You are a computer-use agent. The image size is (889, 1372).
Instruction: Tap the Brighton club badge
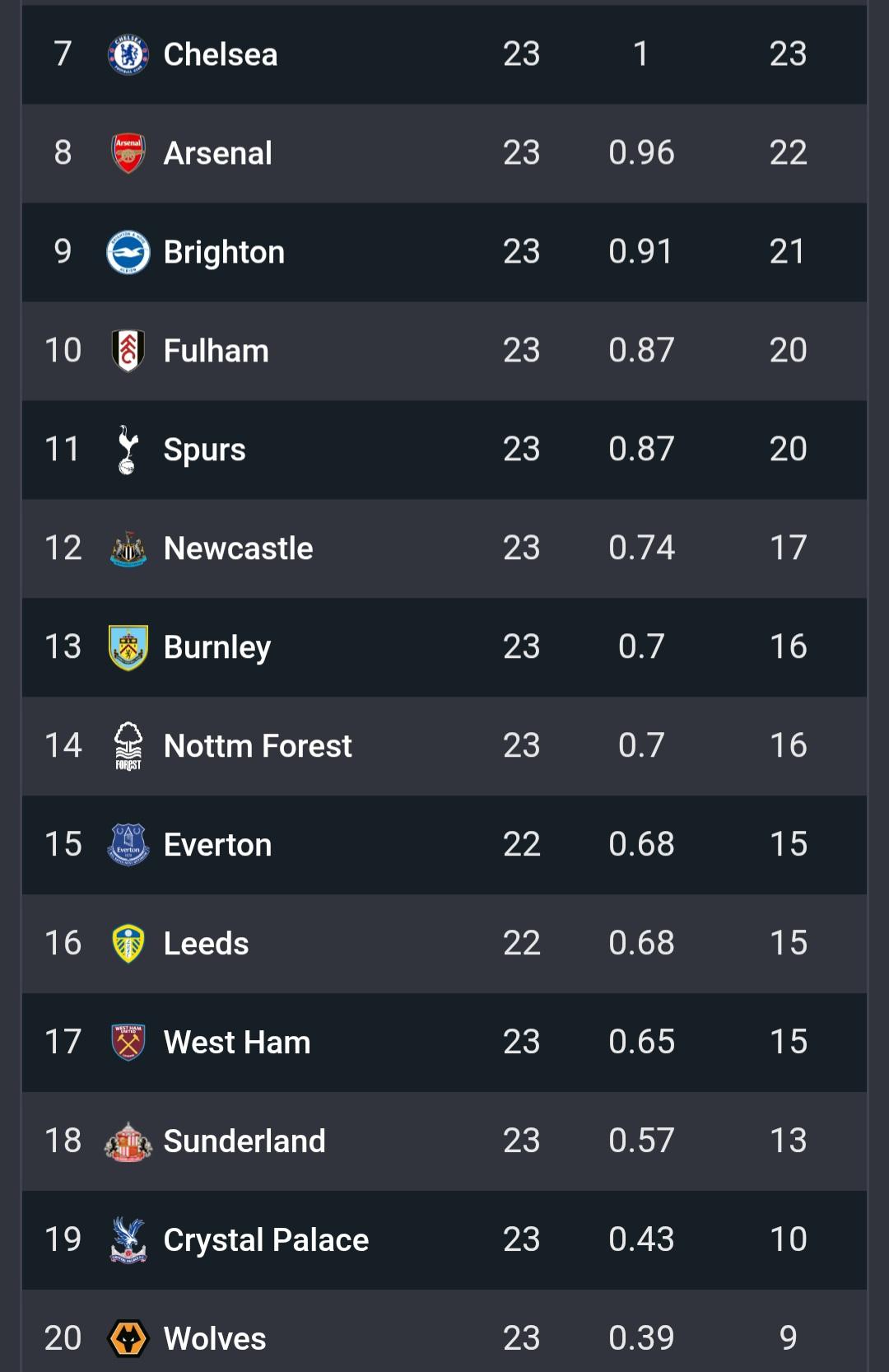pyautogui.click(x=128, y=252)
